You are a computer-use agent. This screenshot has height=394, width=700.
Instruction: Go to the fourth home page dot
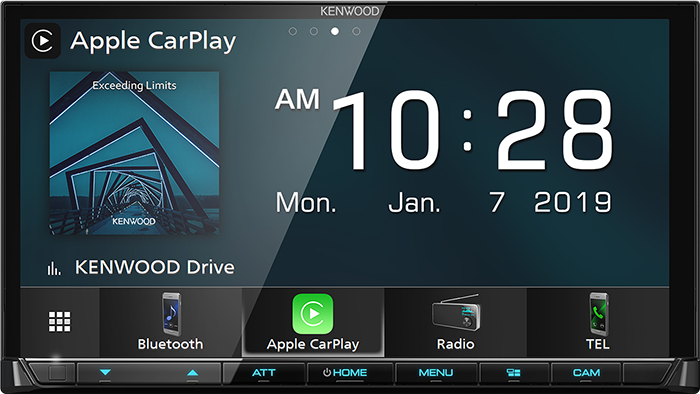(356, 31)
